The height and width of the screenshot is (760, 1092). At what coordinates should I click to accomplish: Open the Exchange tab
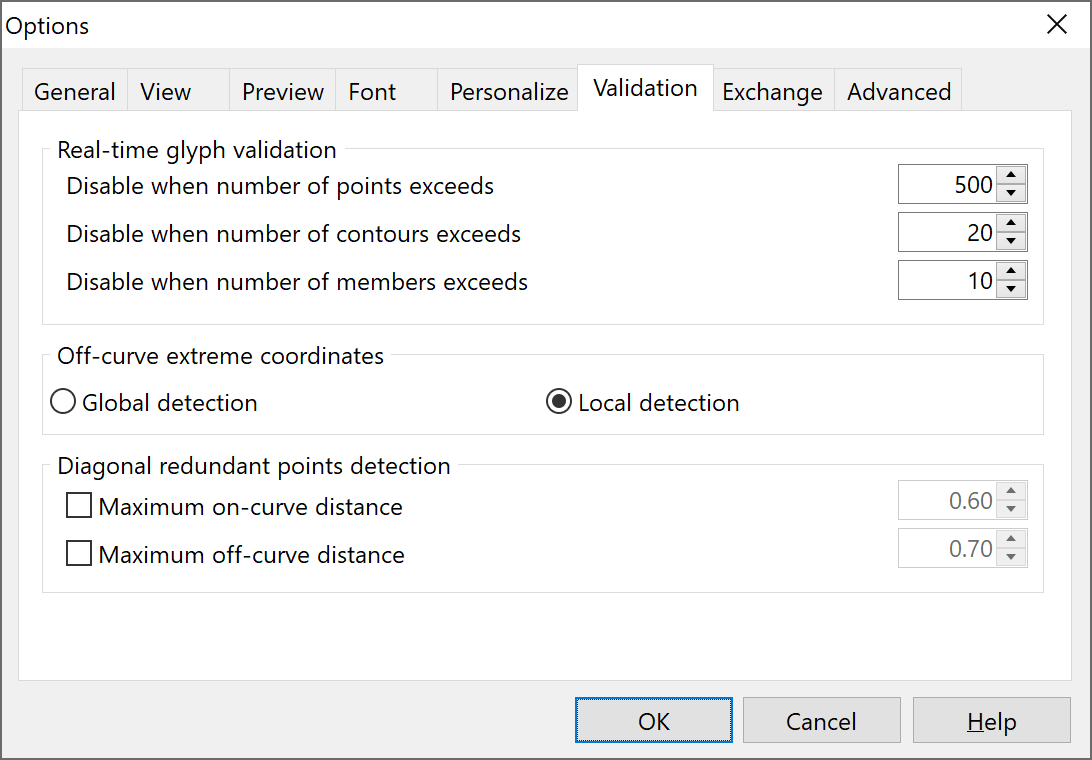(772, 91)
